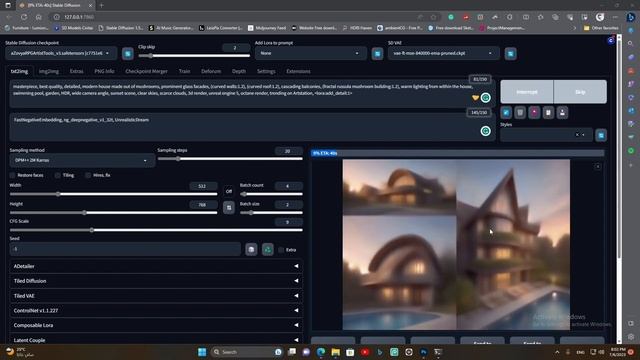Show extra networks with the pink icon
The image size is (640, 360).
click(534, 113)
